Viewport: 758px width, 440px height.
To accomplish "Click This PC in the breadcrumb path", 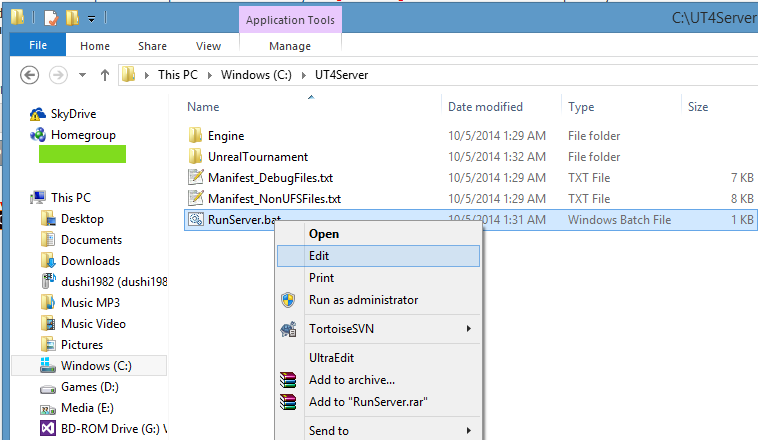I will coord(178,75).
